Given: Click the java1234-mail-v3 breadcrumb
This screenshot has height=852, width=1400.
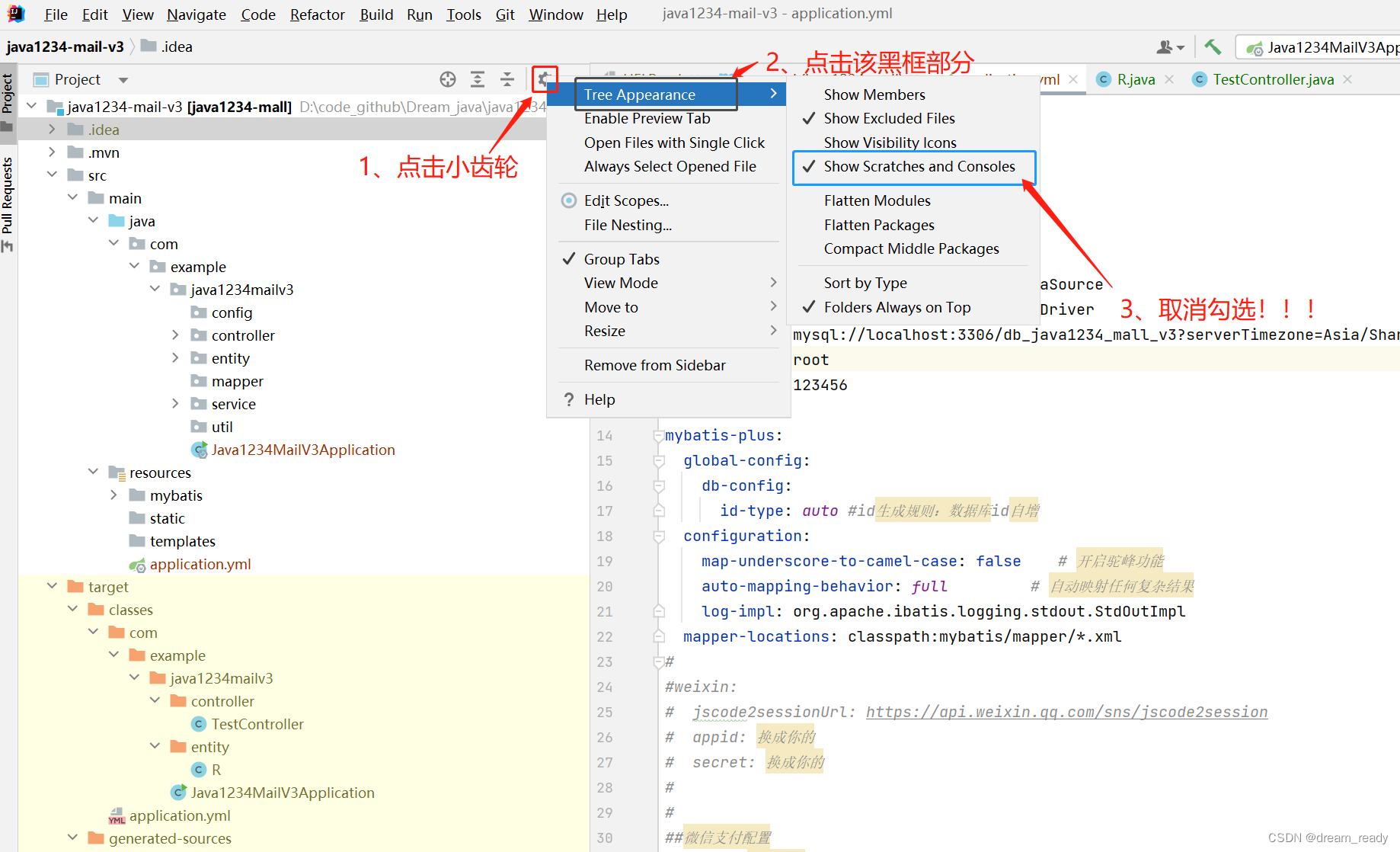Looking at the screenshot, I should pos(65,46).
